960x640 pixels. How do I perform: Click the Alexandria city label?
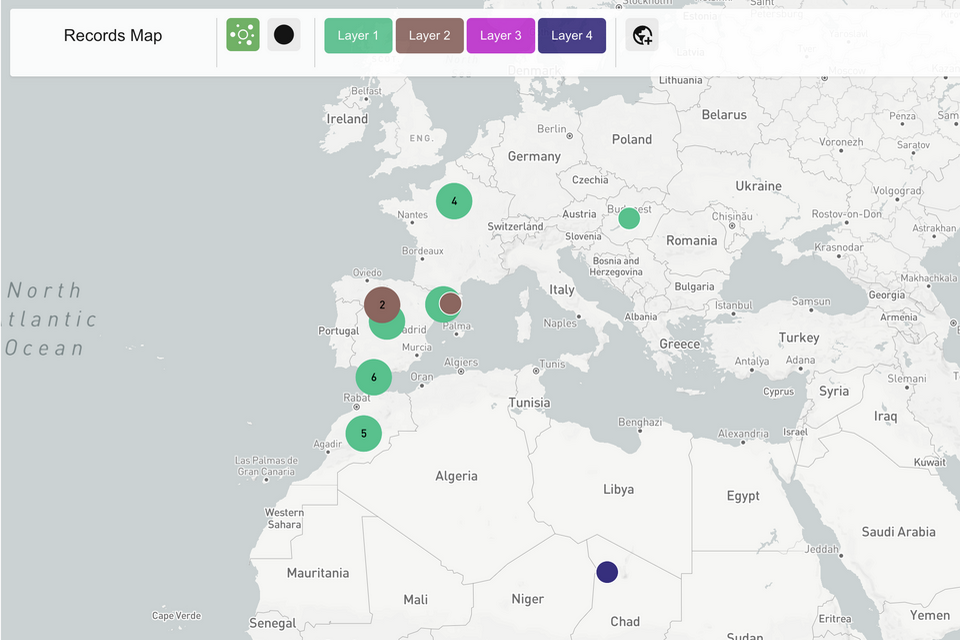[x=743, y=434]
